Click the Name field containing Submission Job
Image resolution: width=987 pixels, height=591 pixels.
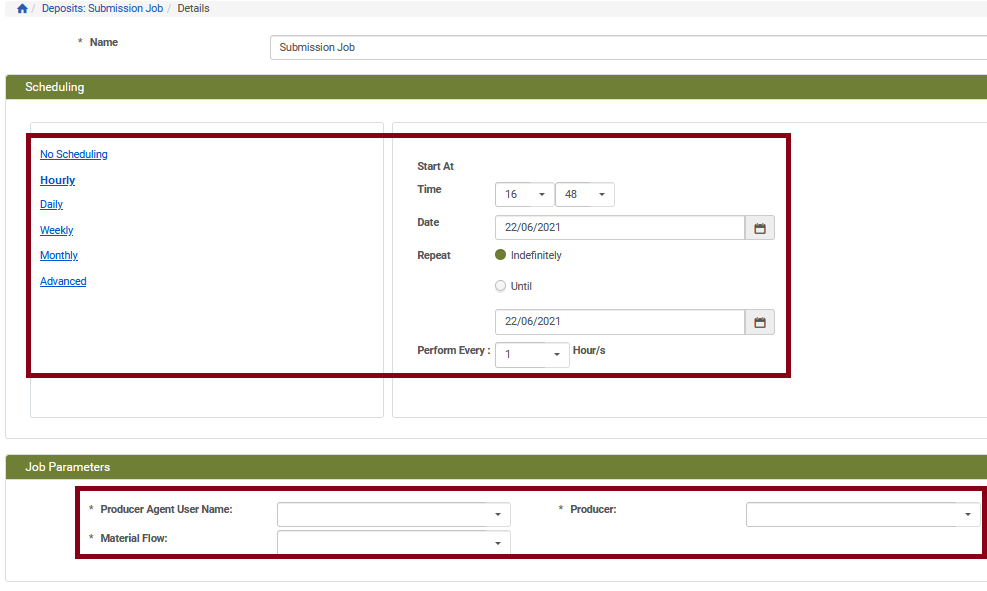[x=628, y=47]
